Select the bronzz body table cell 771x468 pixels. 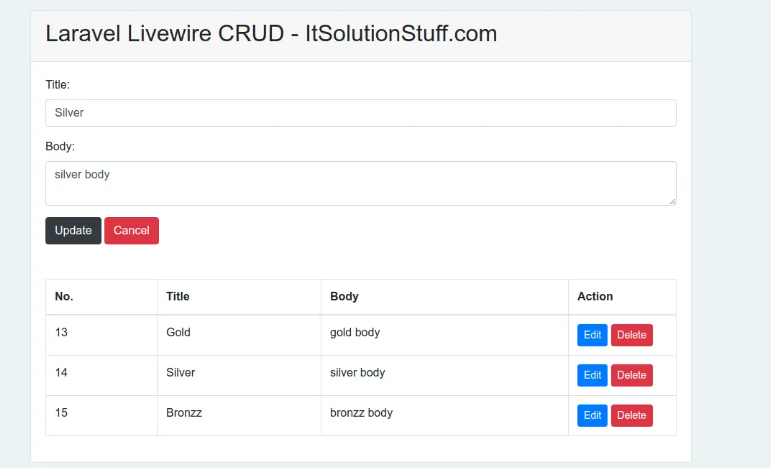click(x=361, y=412)
